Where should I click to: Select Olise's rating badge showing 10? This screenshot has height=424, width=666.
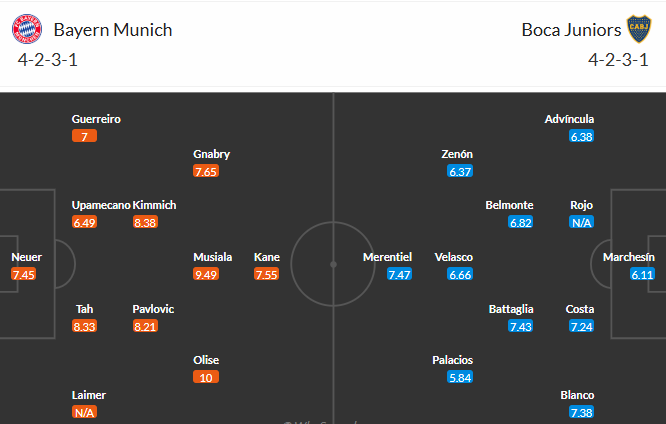206,377
